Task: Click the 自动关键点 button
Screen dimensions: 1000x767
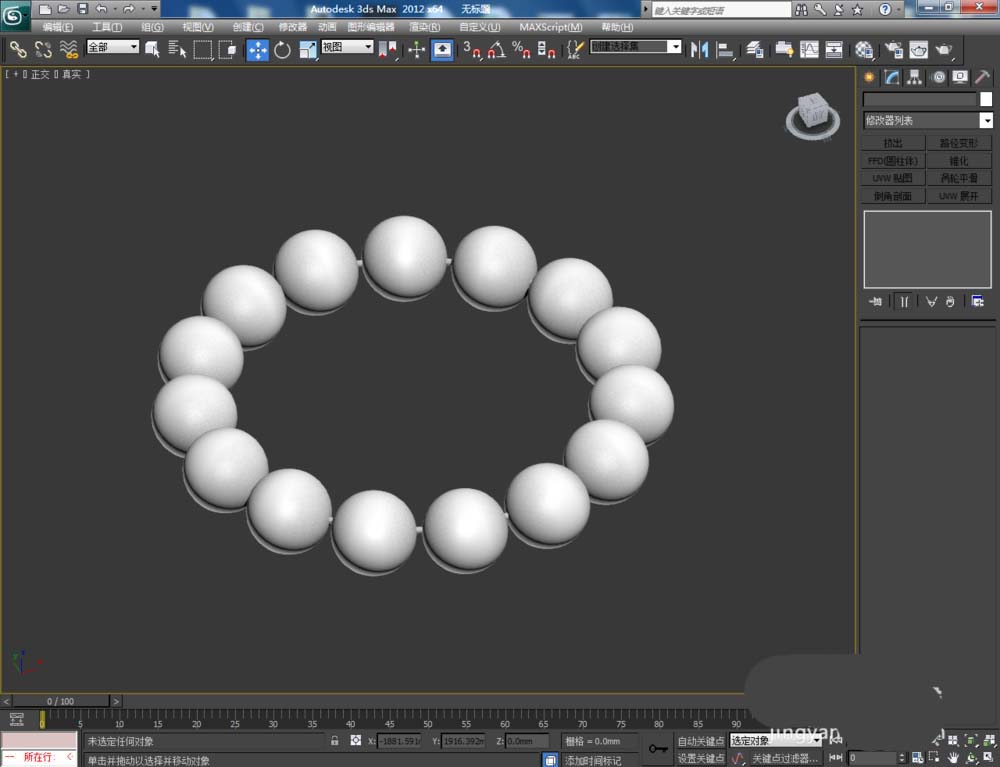Action: [x=700, y=741]
